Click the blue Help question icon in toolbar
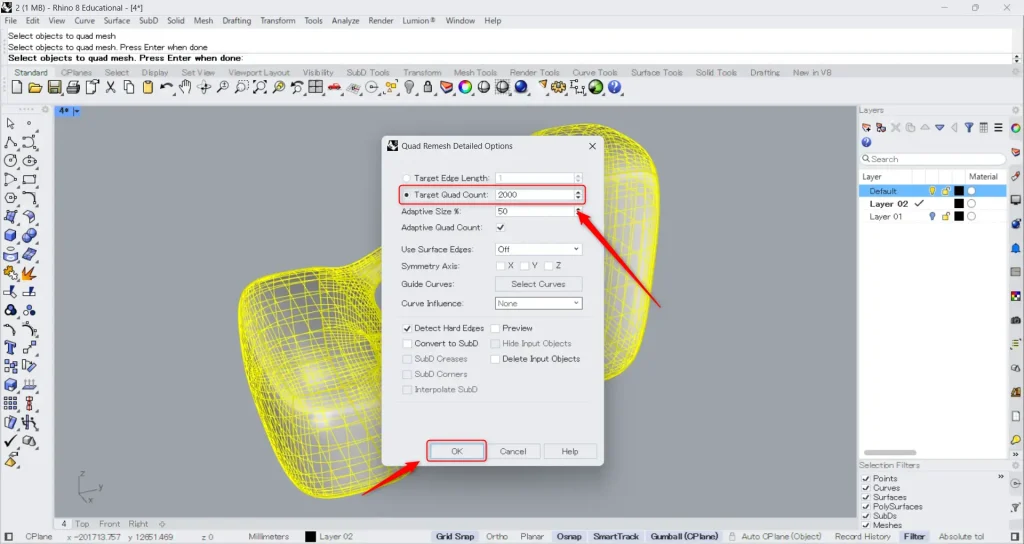The width and height of the screenshot is (1024, 544). 615,87
